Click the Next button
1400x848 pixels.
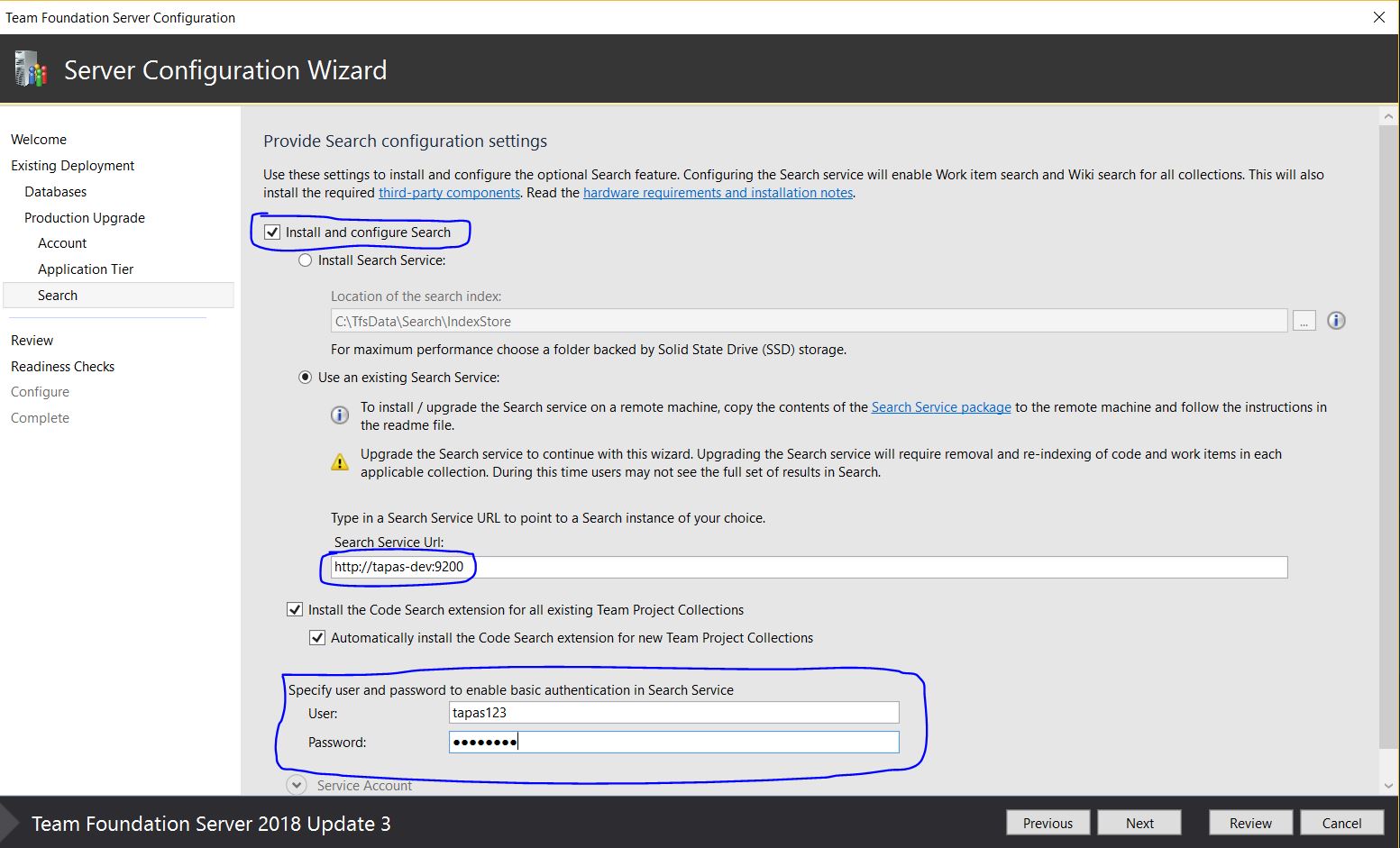[1139, 822]
